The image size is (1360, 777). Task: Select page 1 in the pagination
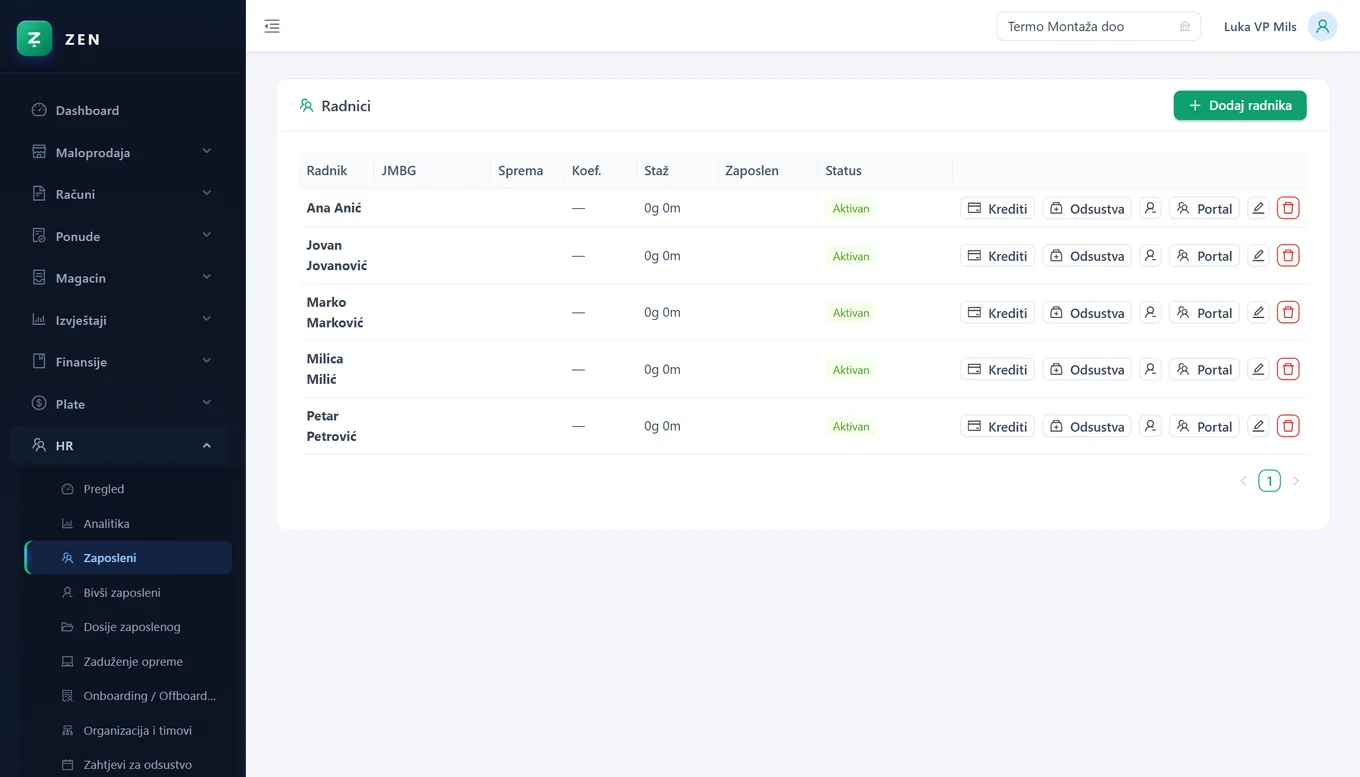coord(1269,481)
